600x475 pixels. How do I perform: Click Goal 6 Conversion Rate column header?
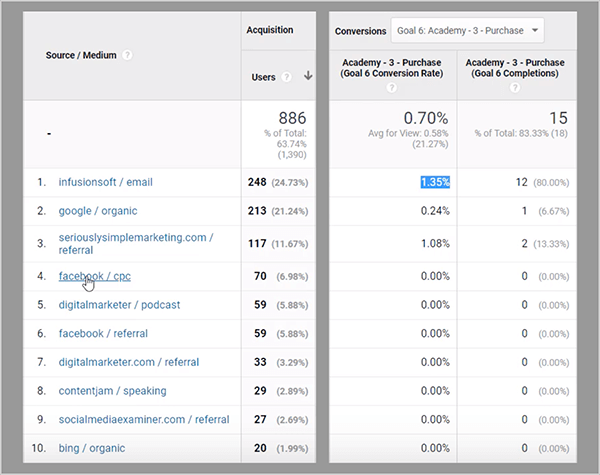(x=391, y=68)
